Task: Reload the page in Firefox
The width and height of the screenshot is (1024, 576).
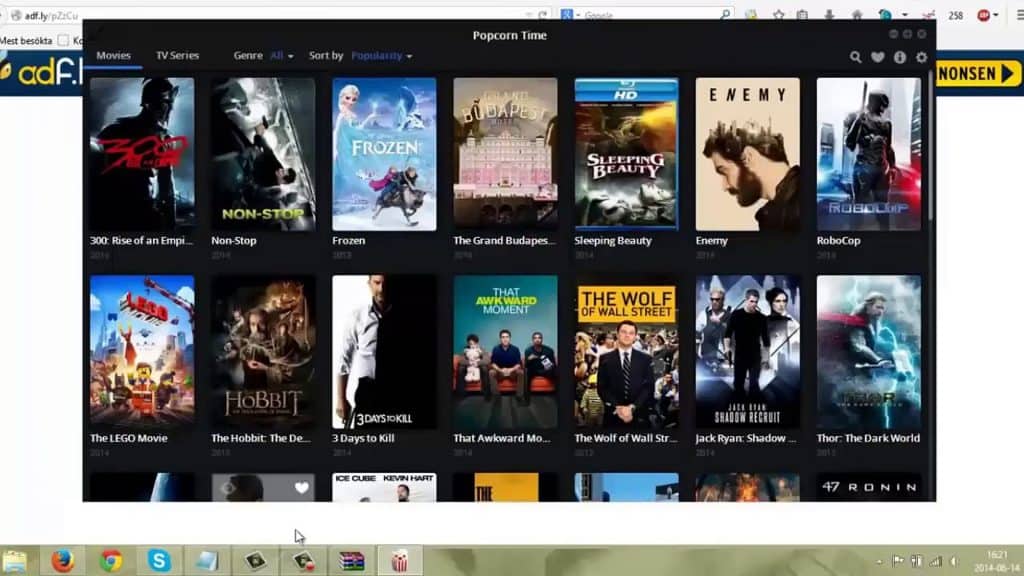Action: [543, 14]
